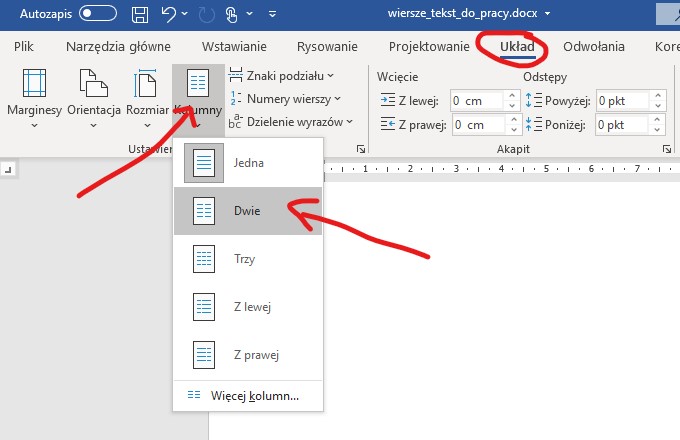Image resolution: width=680 pixels, height=440 pixels.
Task: Expand the Numery wierszy dropdown
Action: click(288, 98)
